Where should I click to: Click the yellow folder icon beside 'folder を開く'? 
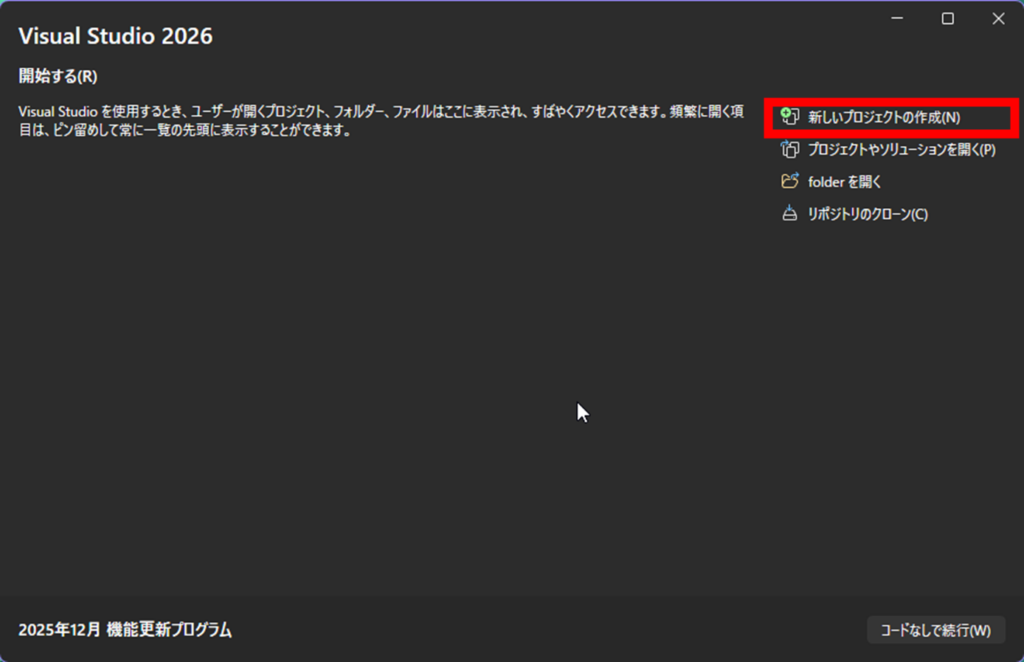coord(790,181)
